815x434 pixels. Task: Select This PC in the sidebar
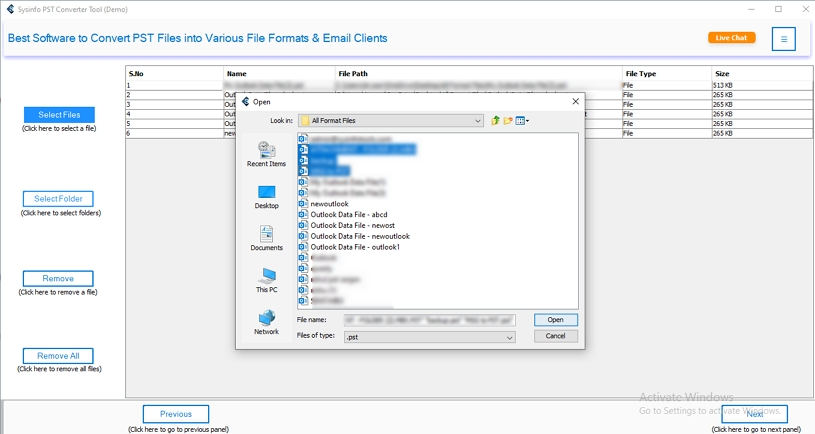[266, 280]
